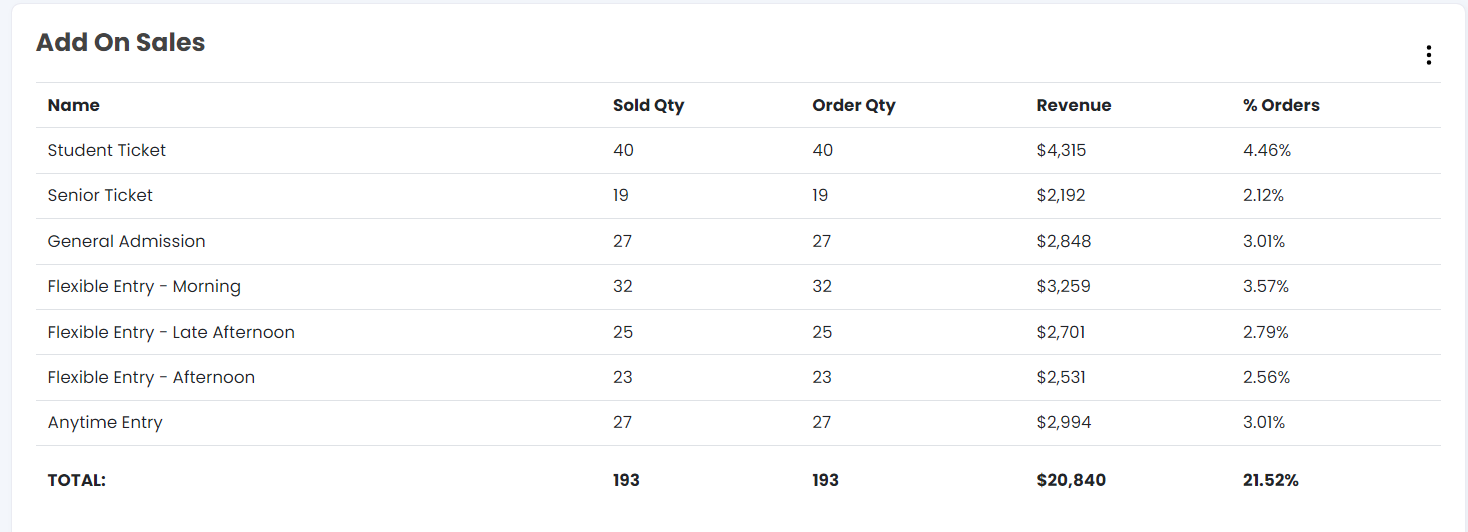Image resolution: width=1468 pixels, height=532 pixels.
Task: Select the Anytime Entry row name
Action: [x=105, y=422]
